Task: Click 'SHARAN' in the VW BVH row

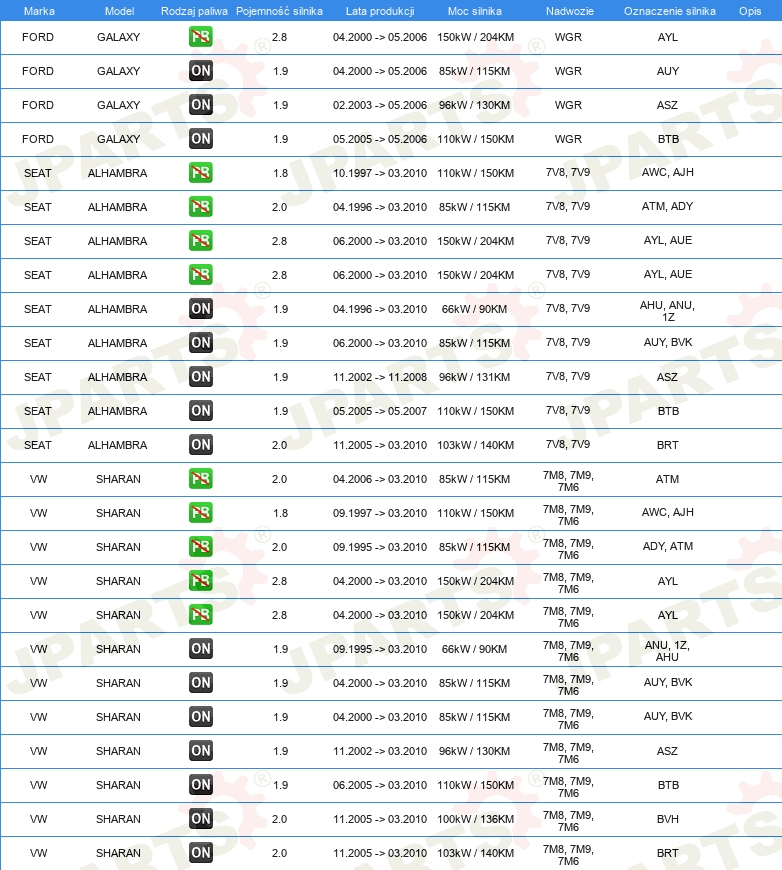Action: 118,819
